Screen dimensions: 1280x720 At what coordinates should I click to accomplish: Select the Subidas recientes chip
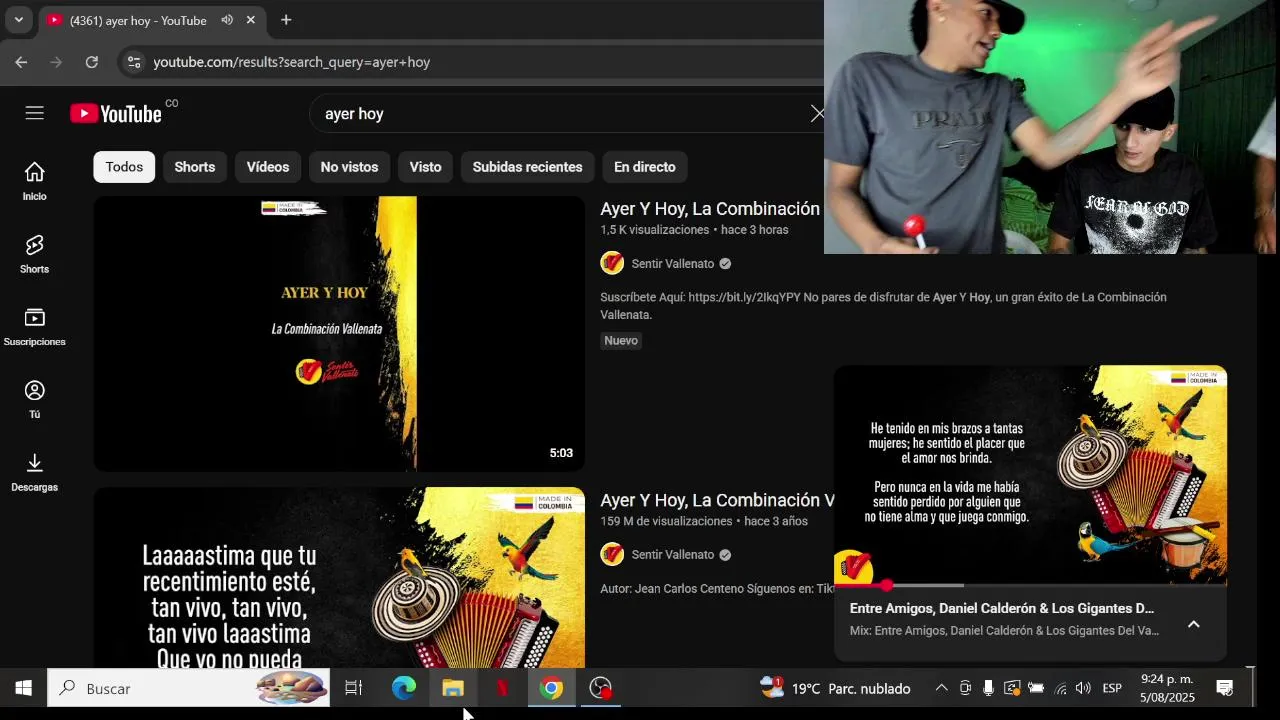[527, 167]
